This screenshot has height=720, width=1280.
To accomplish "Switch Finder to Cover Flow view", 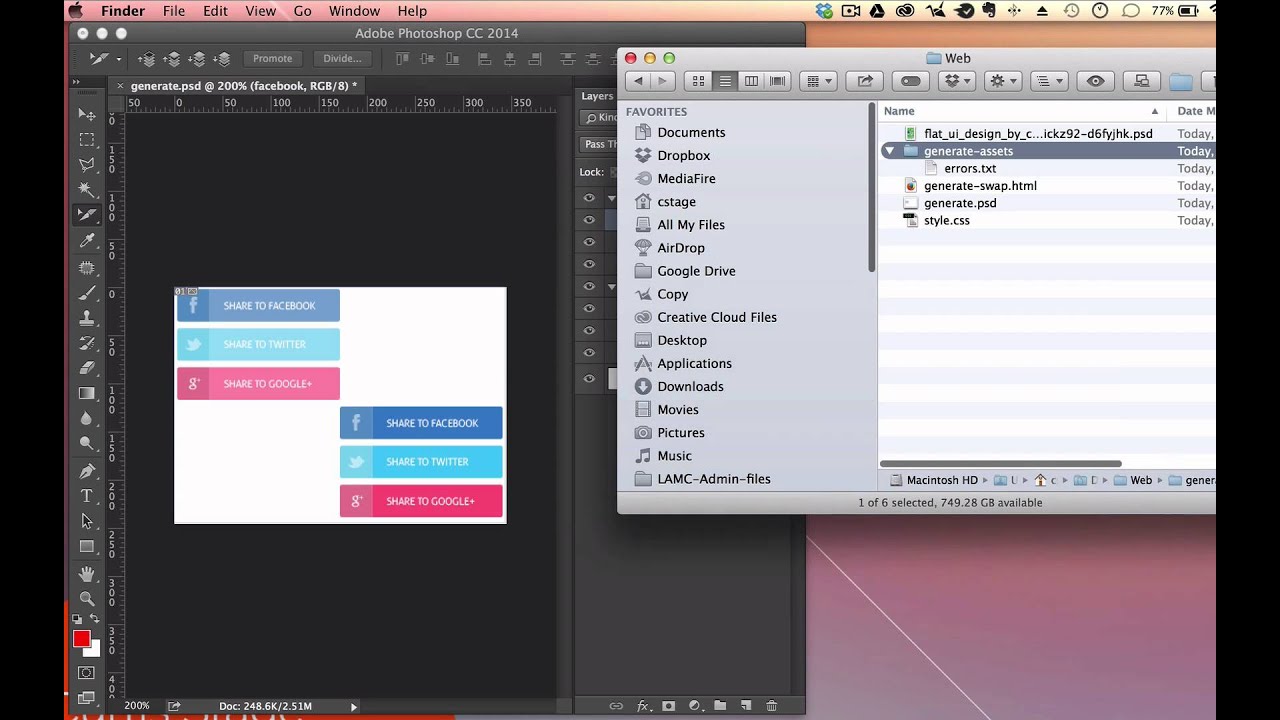I will pos(778,81).
